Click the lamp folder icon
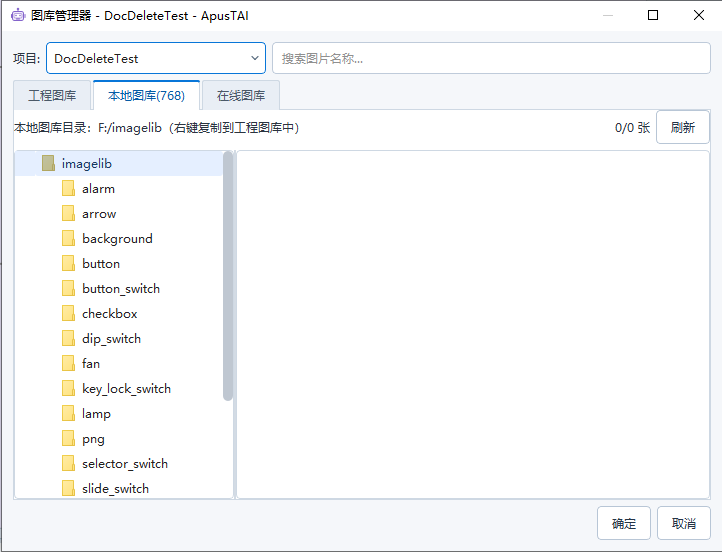This screenshot has height=552, width=722. [x=69, y=413]
